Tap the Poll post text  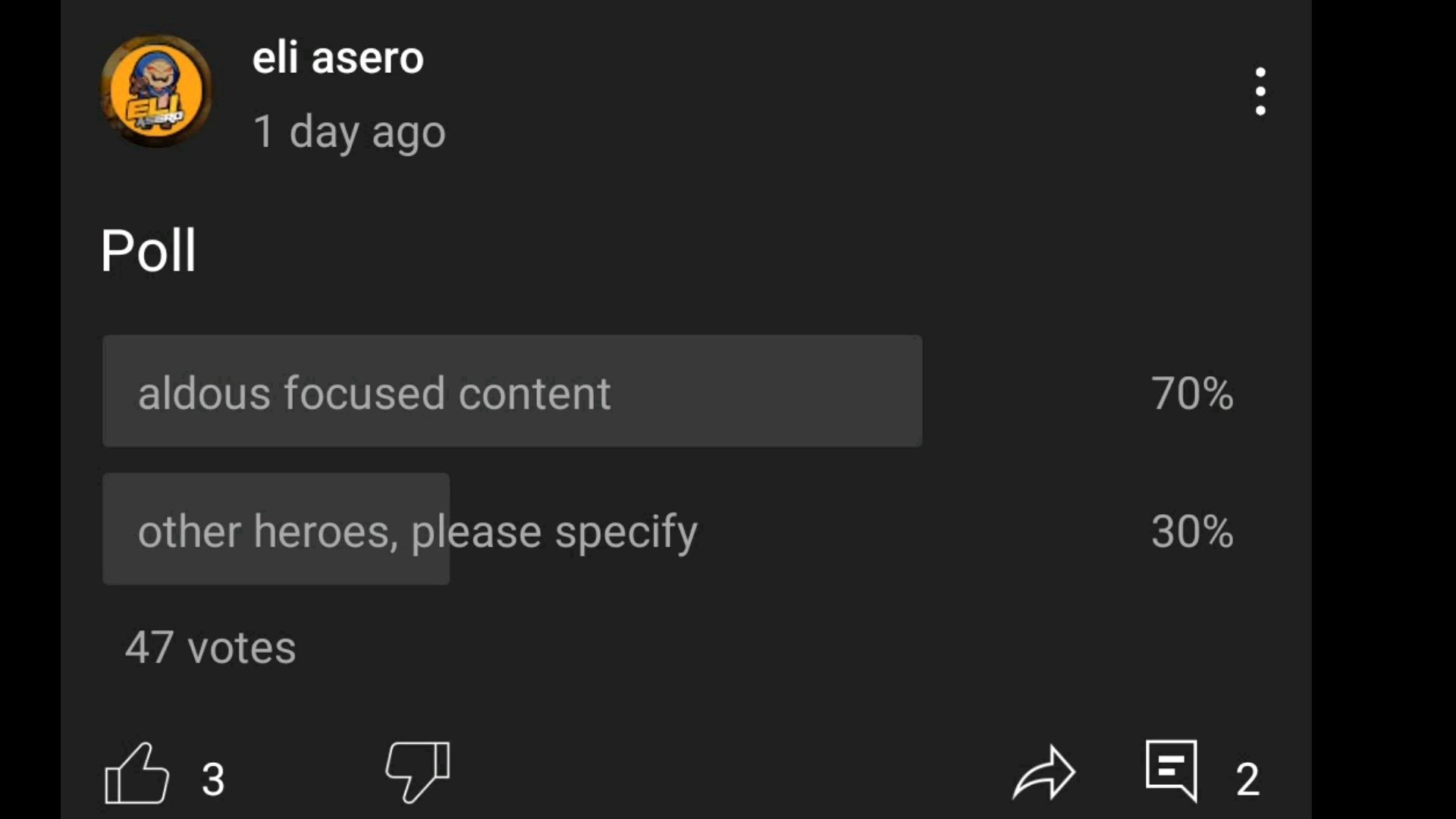pos(149,250)
